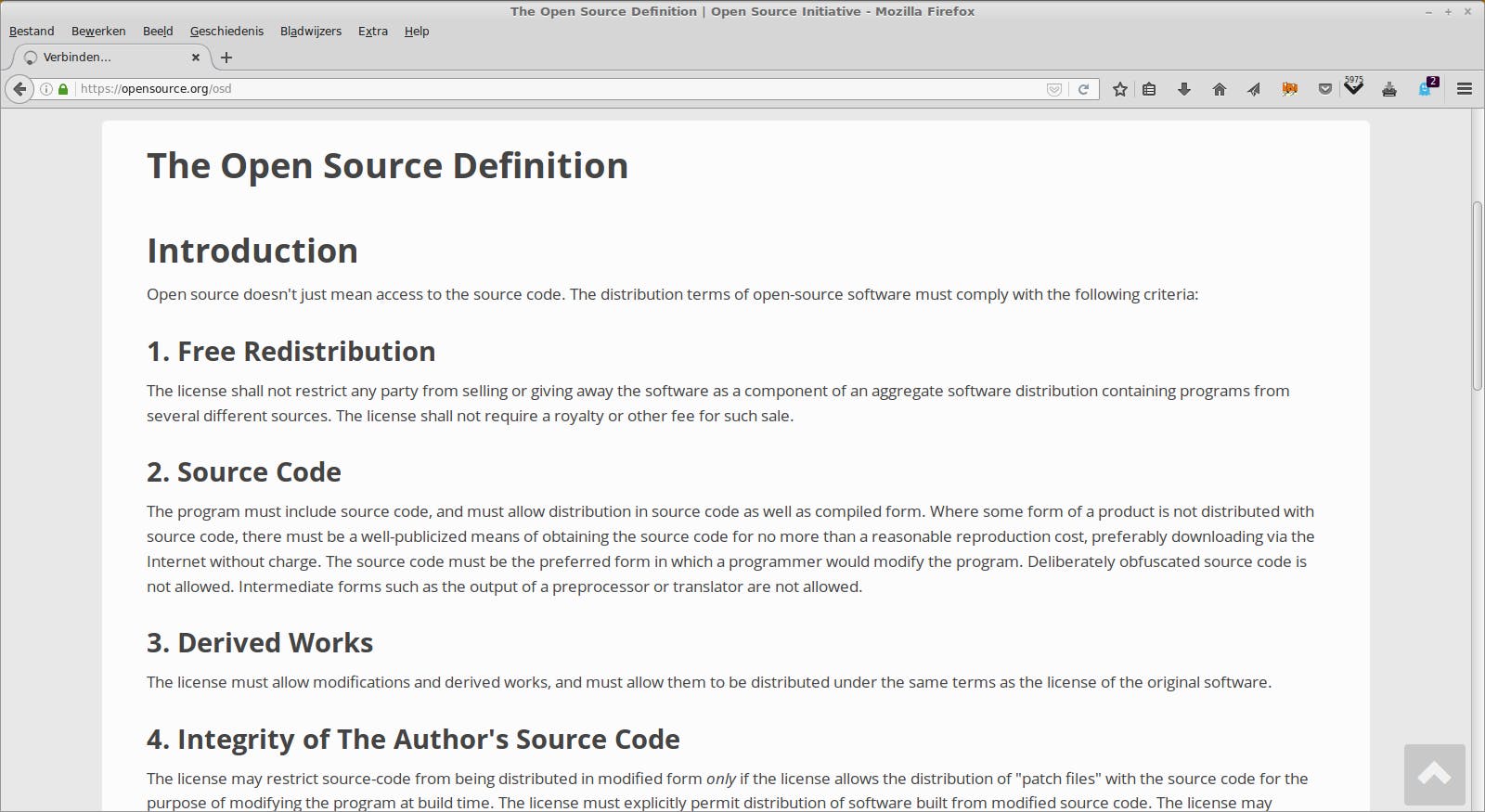The height and width of the screenshot is (812, 1485).
Task: Click the scroll-to-top arrow button
Action: [x=1434, y=774]
